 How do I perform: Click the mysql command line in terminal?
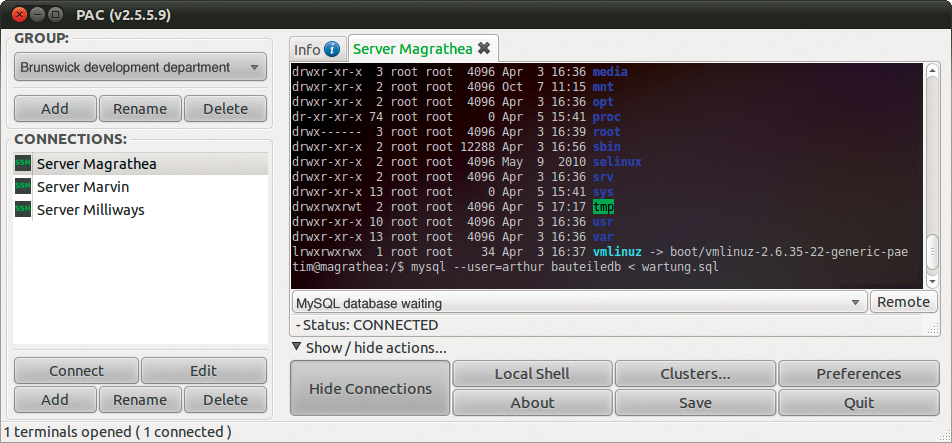pyautogui.click(x=505, y=267)
